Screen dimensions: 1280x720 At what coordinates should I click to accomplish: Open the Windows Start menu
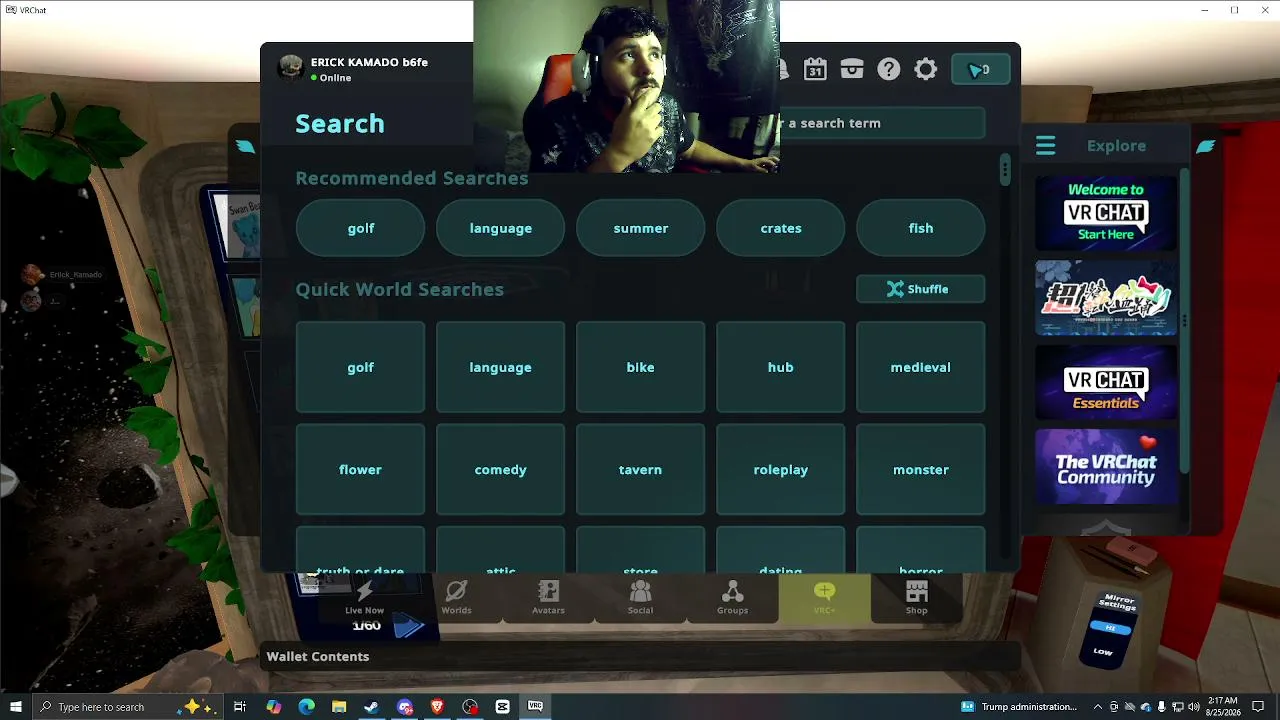click(x=16, y=707)
